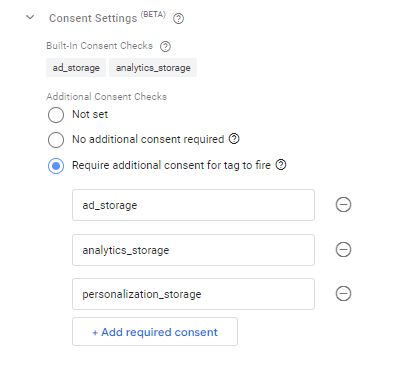412x368 pixels.
Task: Open help icon for No additional consent required
Action: [234, 138]
